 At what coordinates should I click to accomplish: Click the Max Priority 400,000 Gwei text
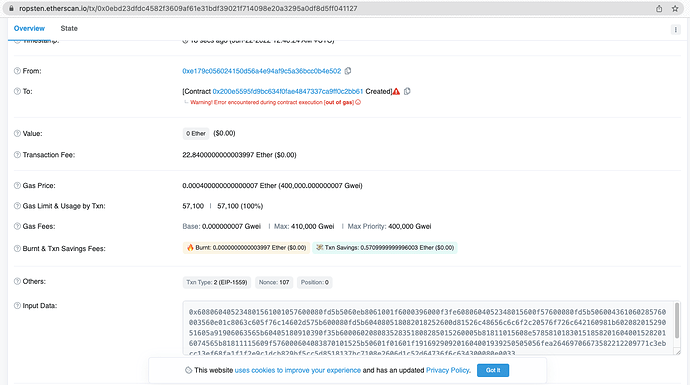click(389, 227)
